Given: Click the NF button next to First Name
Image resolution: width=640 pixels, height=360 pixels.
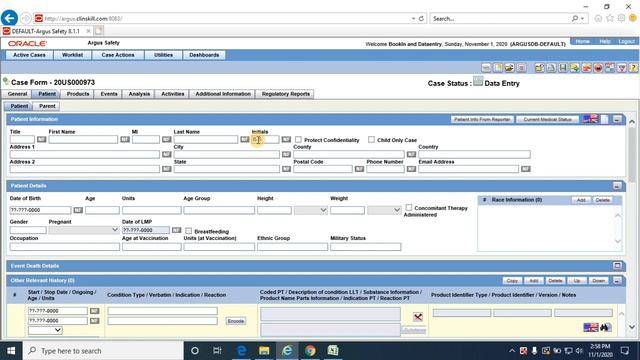Looking at the screenshot, I should point(125,140).
